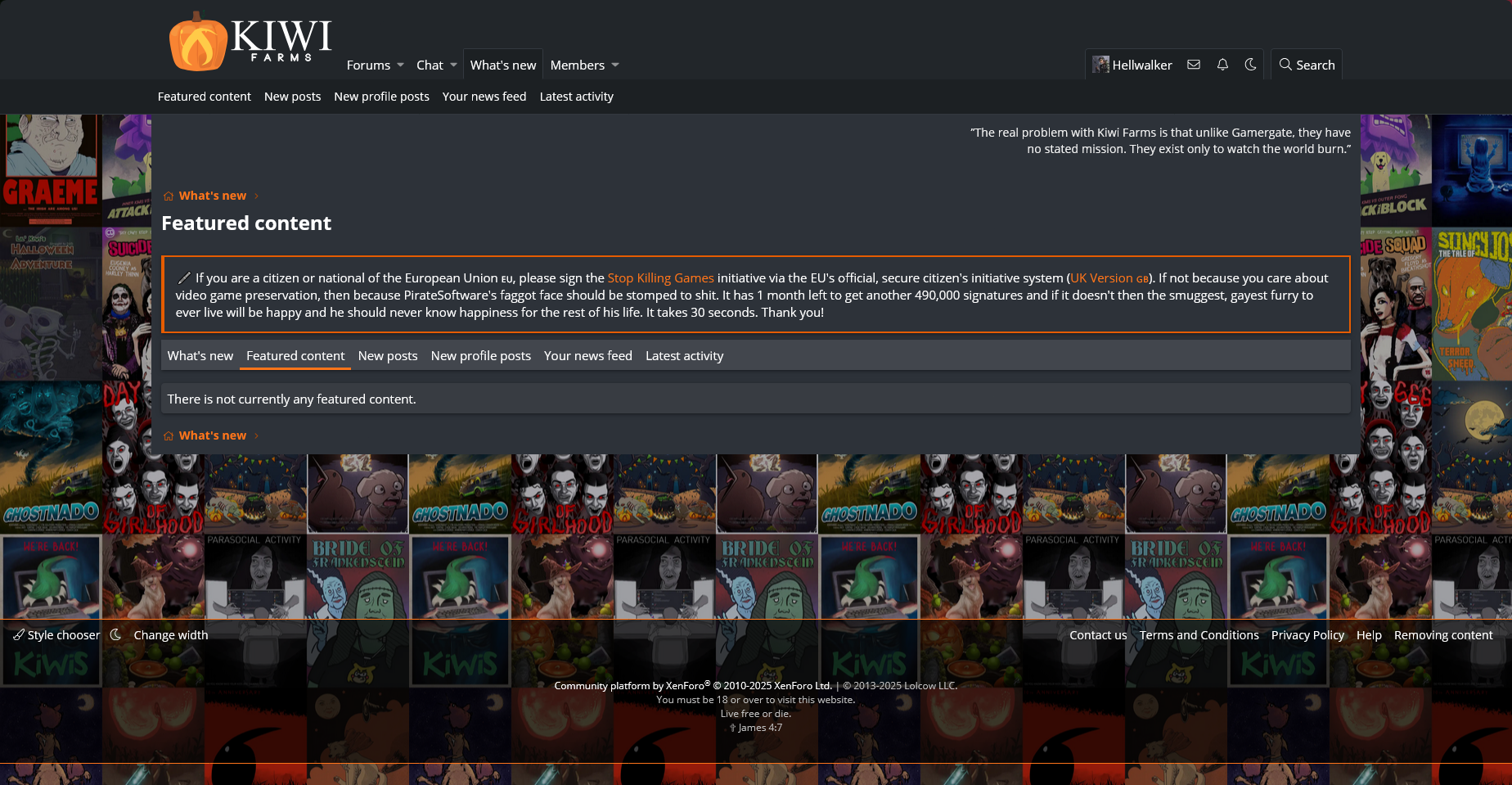Expand the Members dropdown arrow
The image size is (1512, 785).
(615, 65)
